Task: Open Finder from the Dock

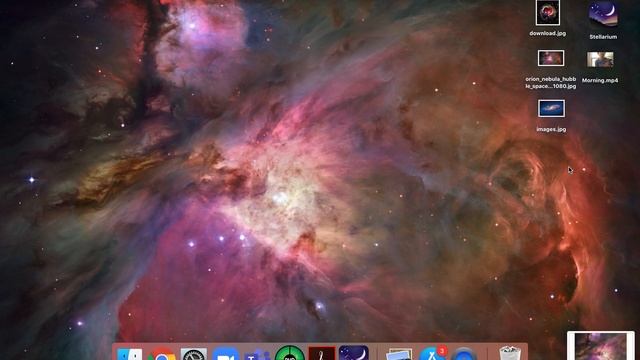Action: pos(129,354)
